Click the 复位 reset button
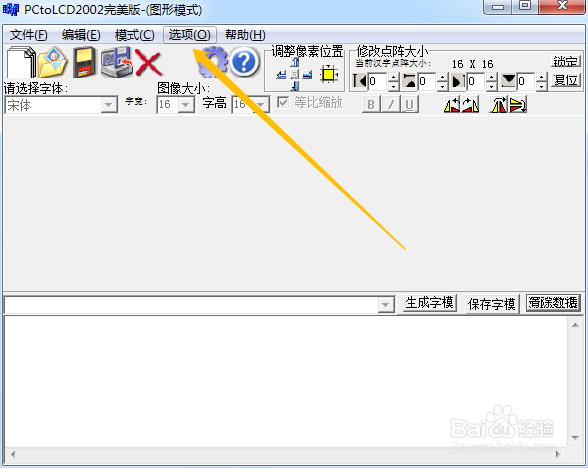The image size is (588, 468). click(566, 81)
